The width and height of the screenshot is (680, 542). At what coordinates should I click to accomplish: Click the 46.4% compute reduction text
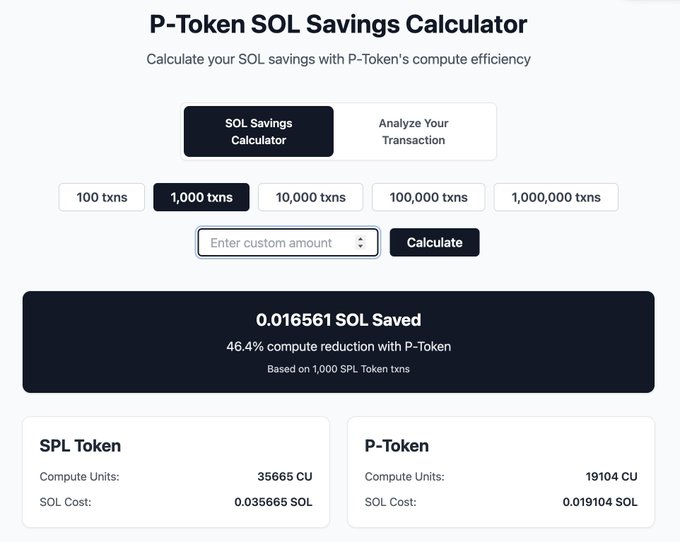[338, 346]
